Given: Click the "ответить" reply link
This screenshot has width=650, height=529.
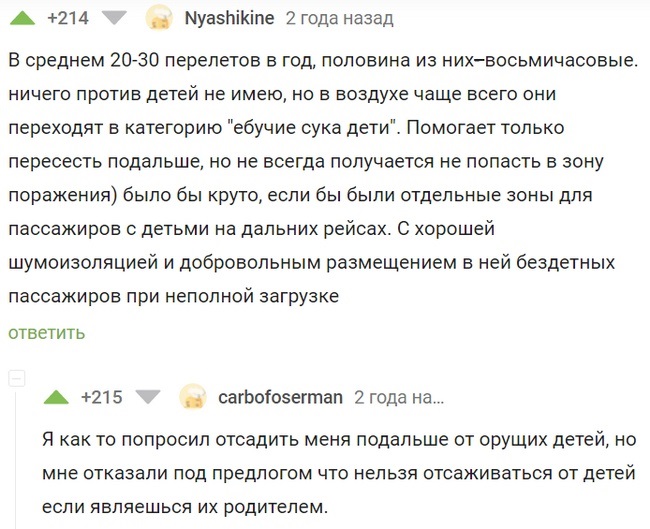Looking at the screenshot, I should click(47, 332).
